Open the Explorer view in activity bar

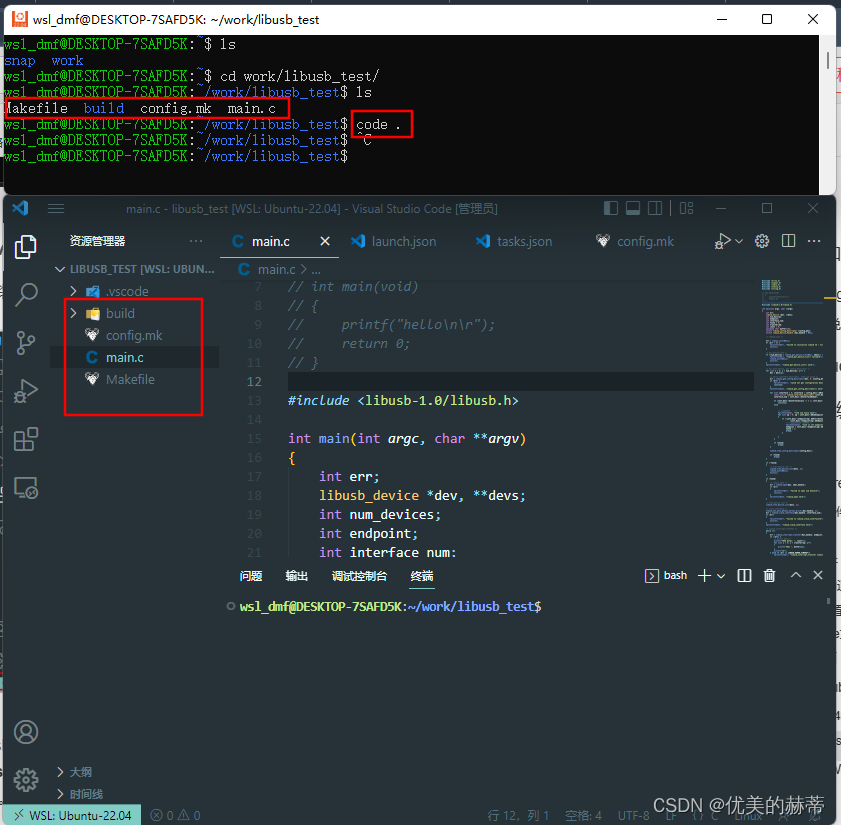[x=25, y=247]
